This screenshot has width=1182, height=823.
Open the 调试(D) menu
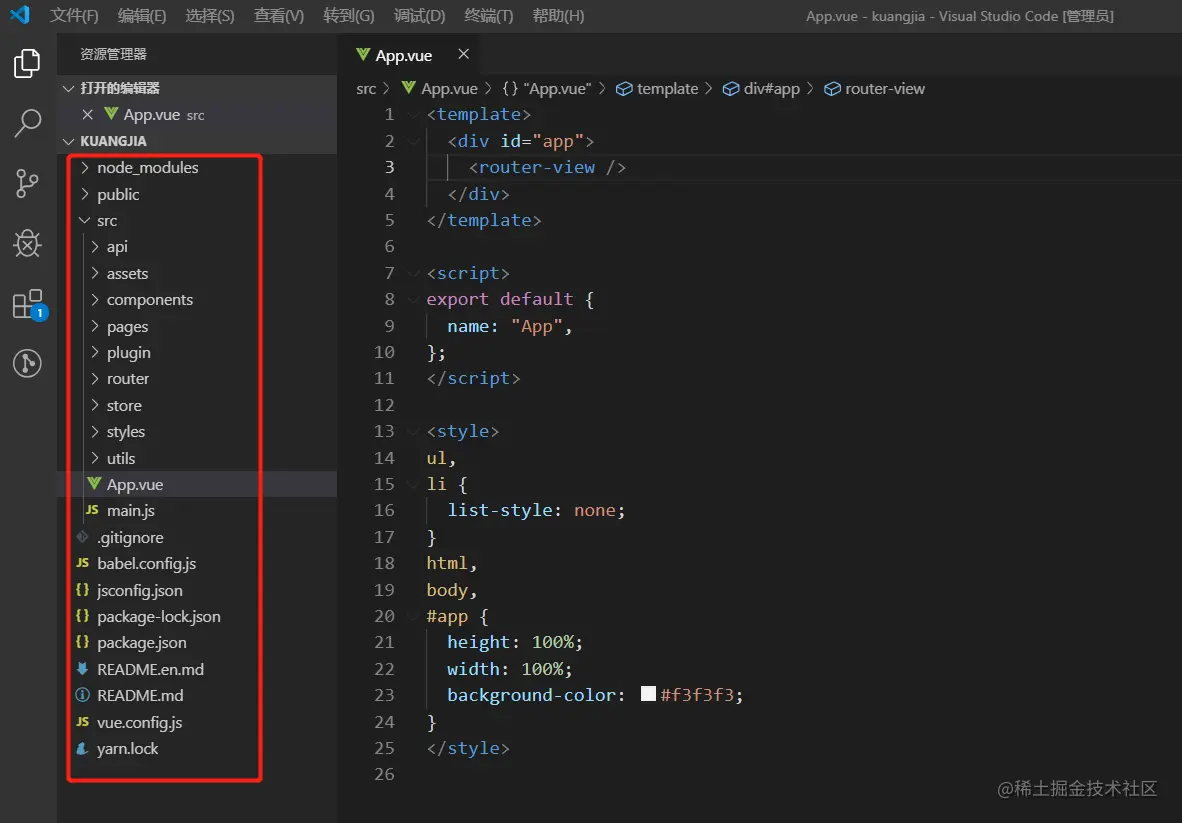[419, 15]
